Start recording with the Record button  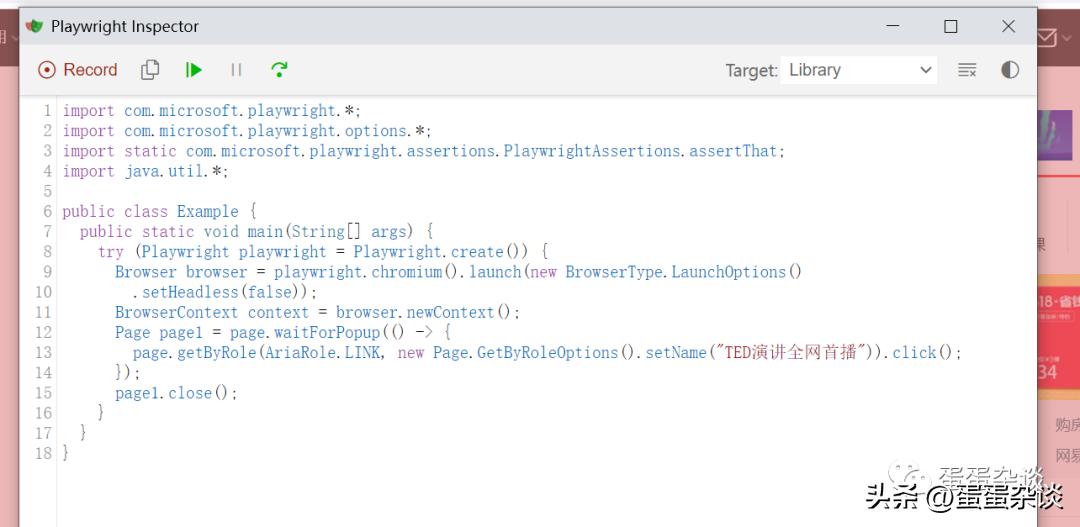coord(78,70)
